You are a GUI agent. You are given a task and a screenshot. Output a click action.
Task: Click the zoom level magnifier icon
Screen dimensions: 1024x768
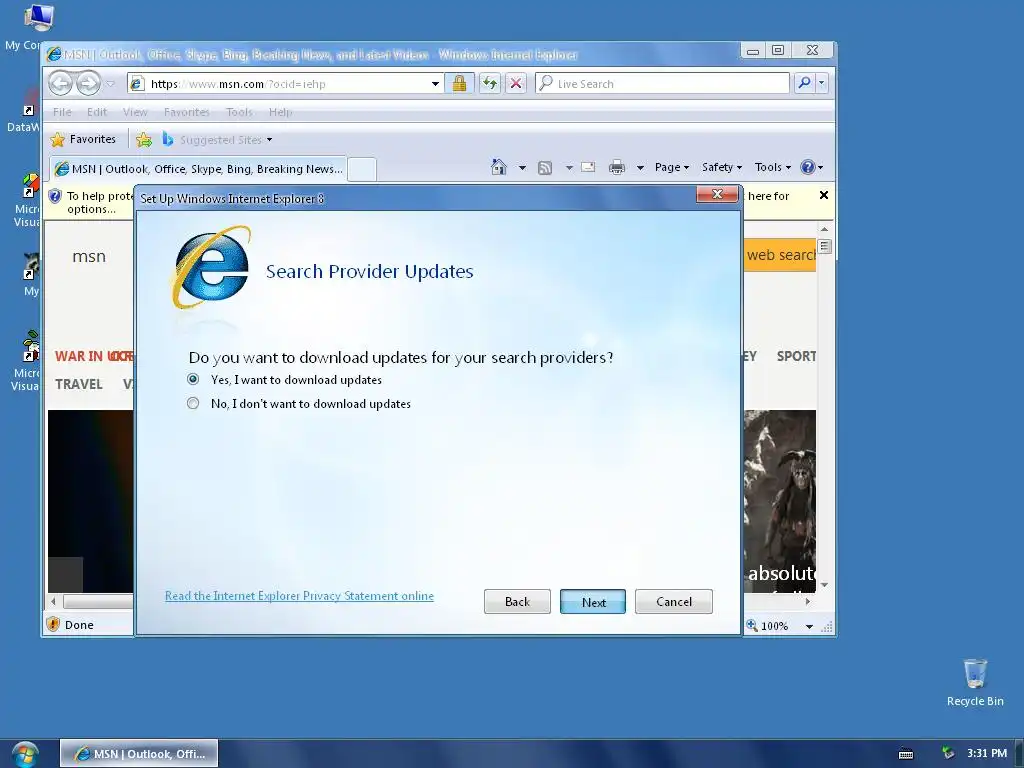tap(752, 626)
